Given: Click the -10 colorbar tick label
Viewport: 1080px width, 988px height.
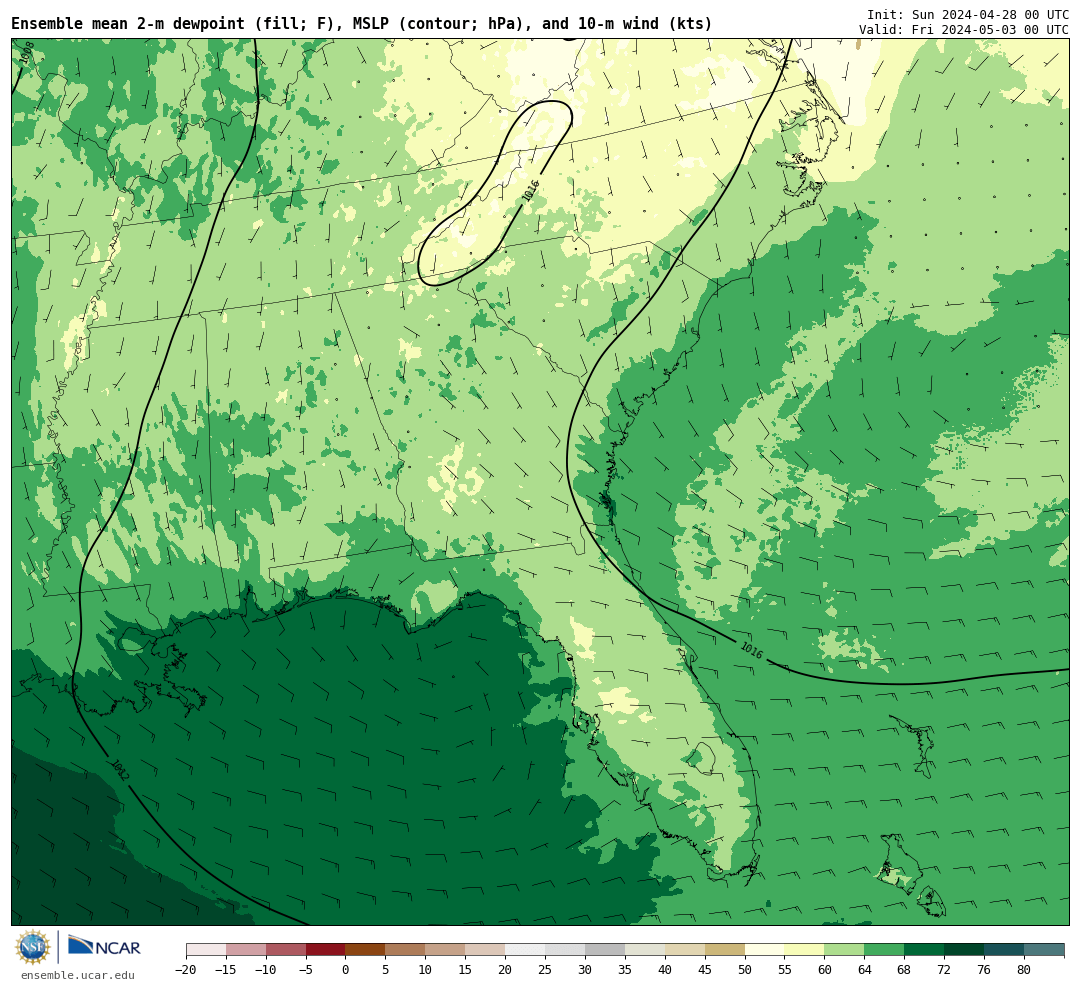Looking at the screenshot, I should [266, 969].
